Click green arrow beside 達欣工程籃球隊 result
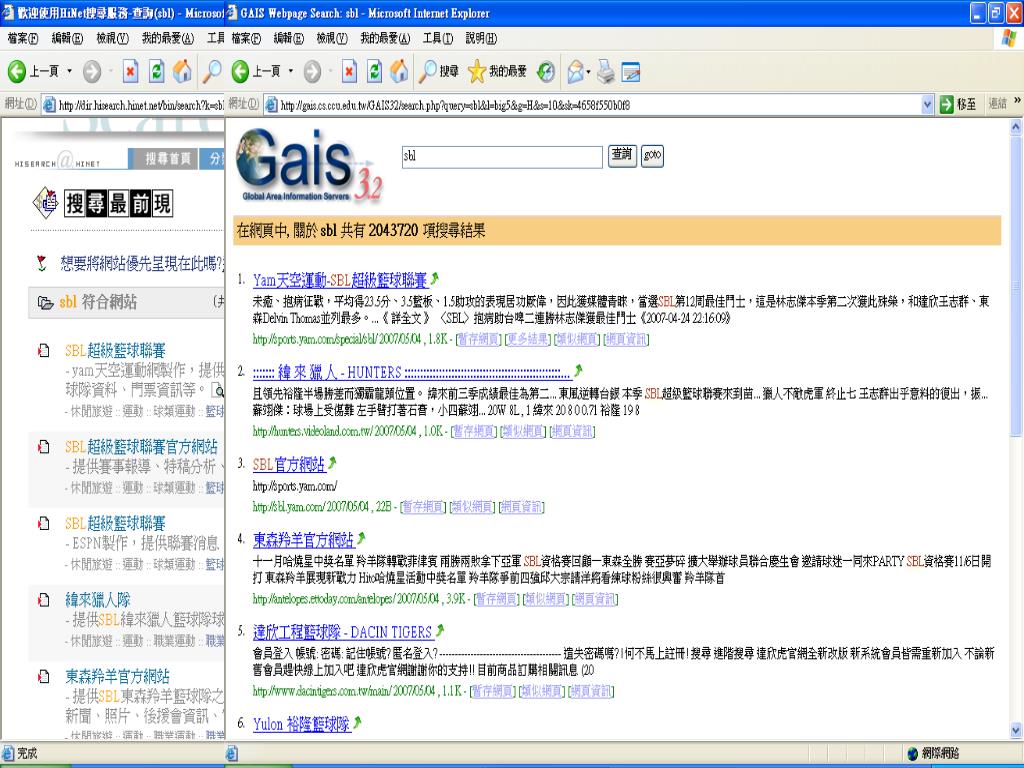Image resolution: width=1024 pixels, height=768 pixels. click(440, 631)
